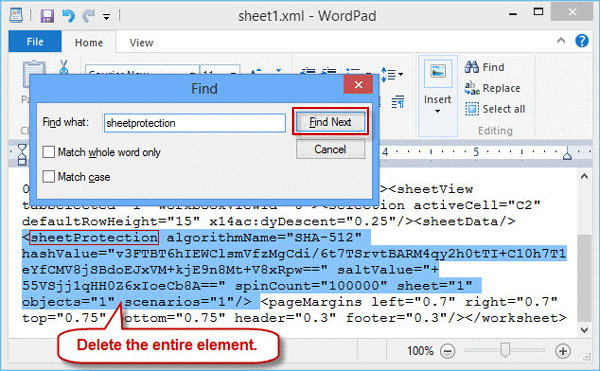The image size is (600, 371).
Task: Enable Match case checkbox
Action: coord(49,177)
